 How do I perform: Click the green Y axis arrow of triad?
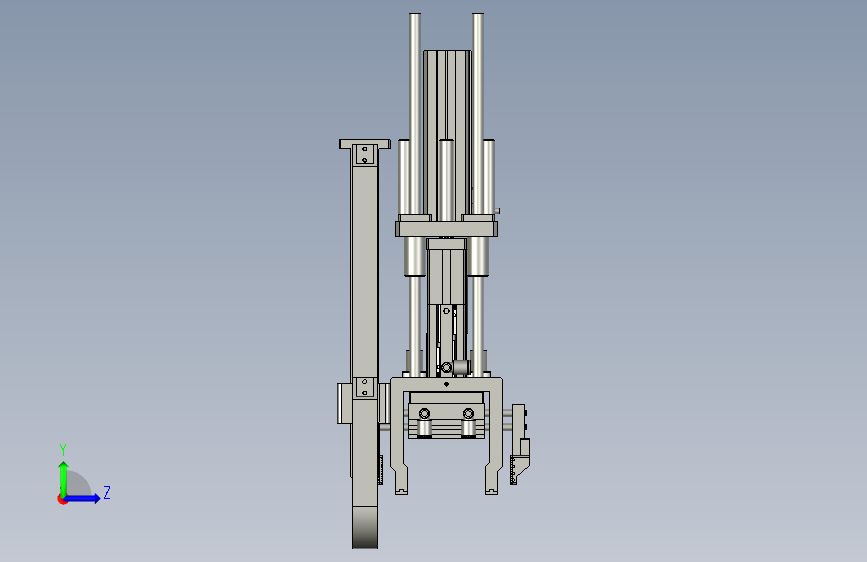coord(64,479)
